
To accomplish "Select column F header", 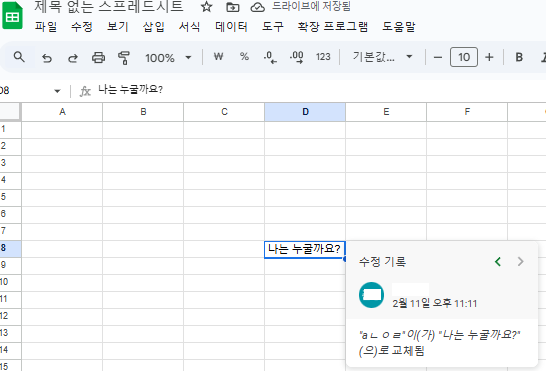I will [x=467, y=112].
